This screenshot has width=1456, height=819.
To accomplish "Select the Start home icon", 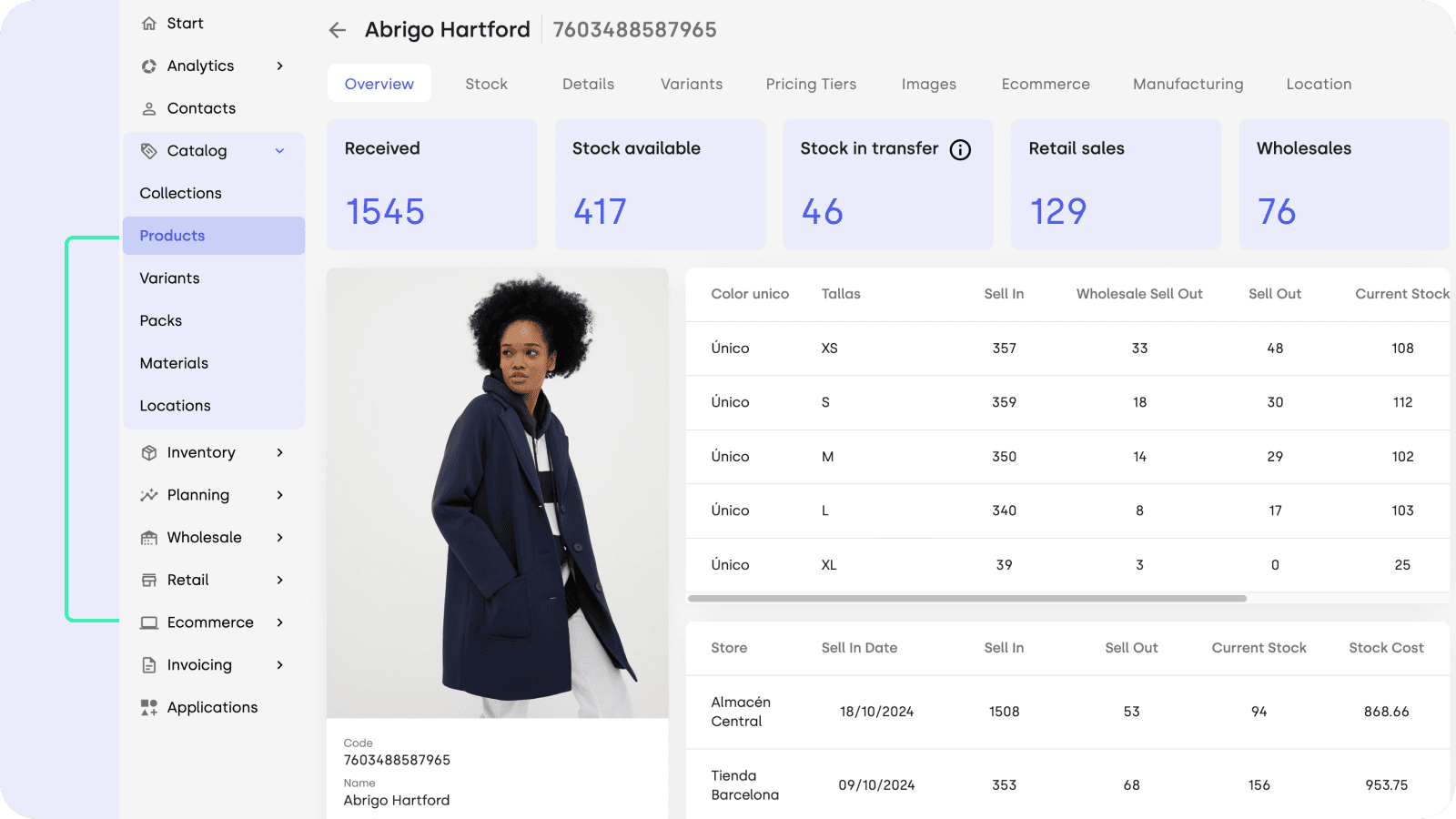I will pyautogui.click(x=148, y=23).
